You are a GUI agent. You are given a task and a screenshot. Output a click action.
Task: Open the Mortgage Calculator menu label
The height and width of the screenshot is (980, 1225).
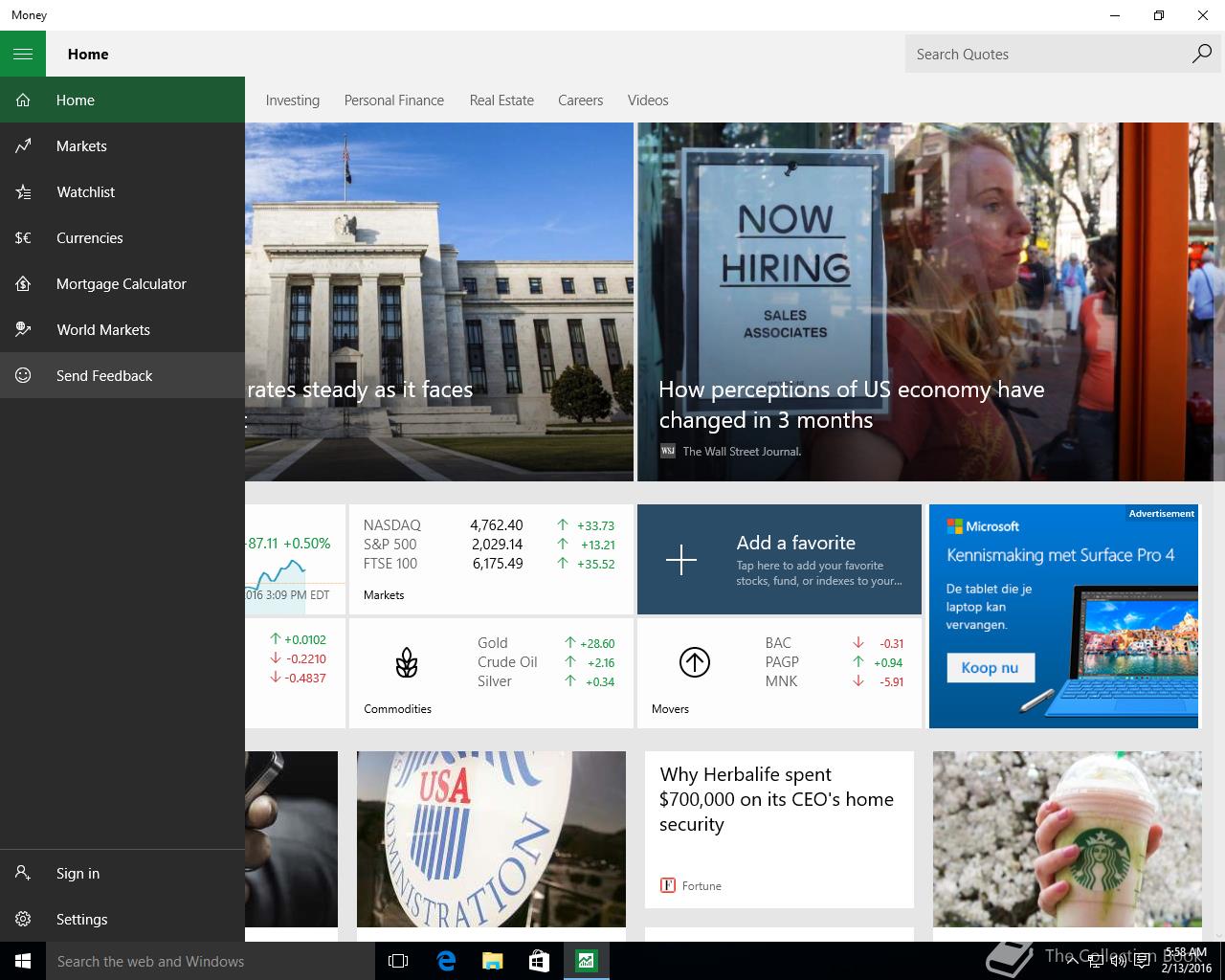point(122,283)
